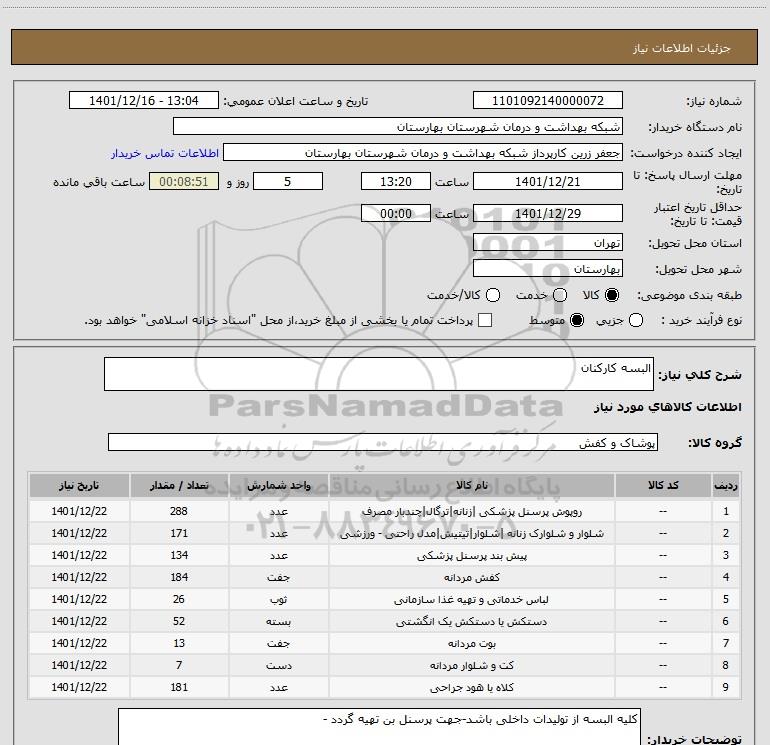Click the response deadline date 1401/12/21

(548, 182)
